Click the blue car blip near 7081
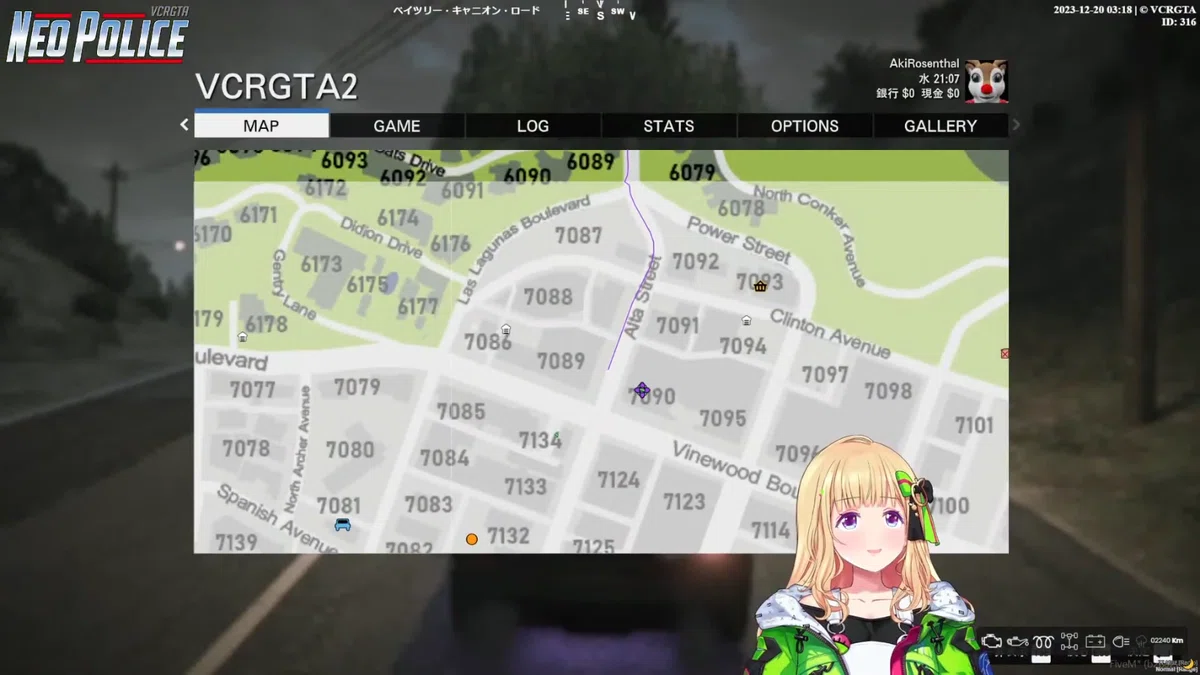 [x=343, y=524]
